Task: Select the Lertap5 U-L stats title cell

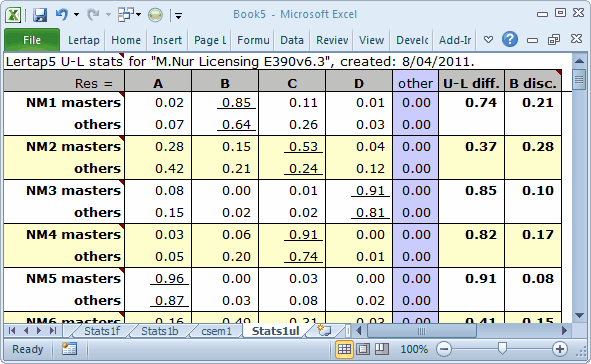Action: tap(240, 61)
